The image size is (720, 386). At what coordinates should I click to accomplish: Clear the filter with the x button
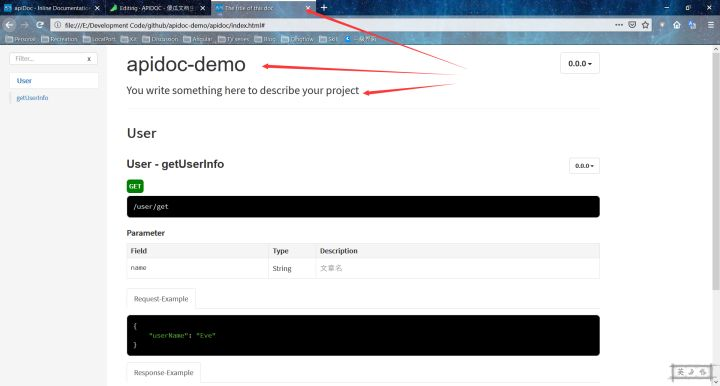click(89, 59)
